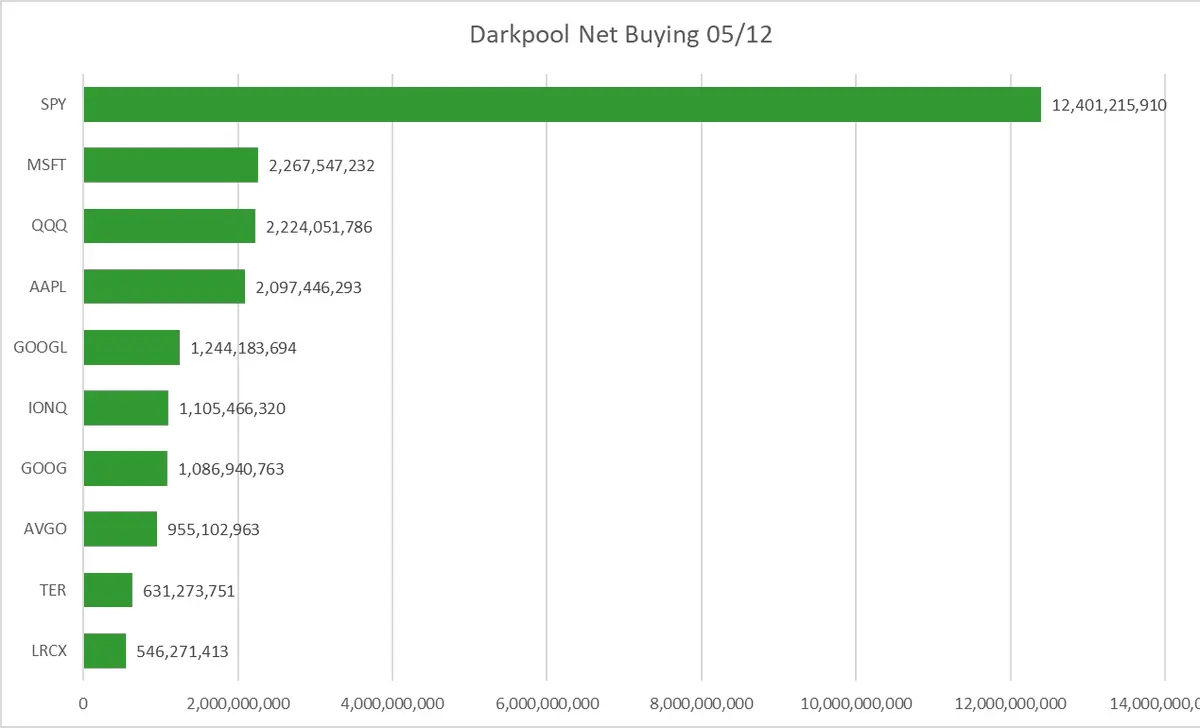Click the QQQ axis label
Image resolution: width=1200 pixels, height=728 pixels.
(x=50, y=226)
